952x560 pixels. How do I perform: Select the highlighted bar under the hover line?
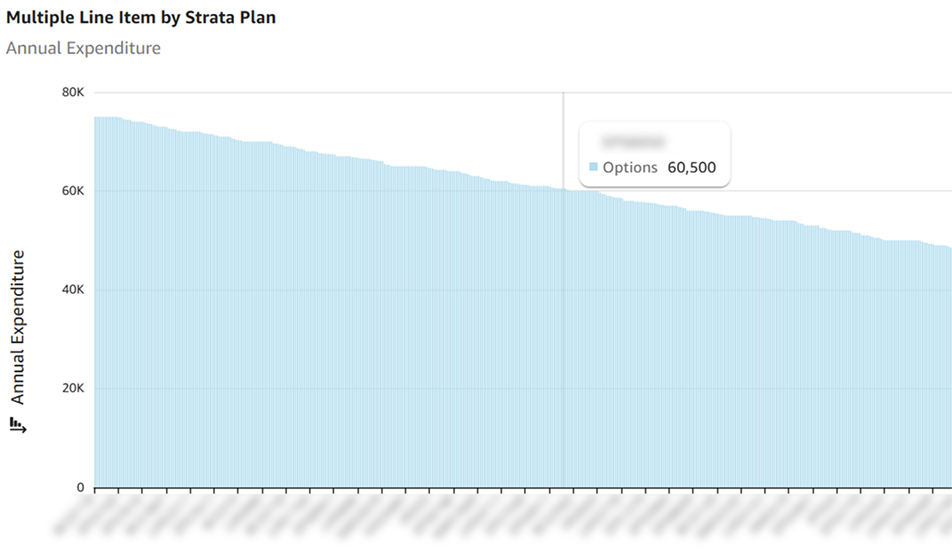pos(563,340)
